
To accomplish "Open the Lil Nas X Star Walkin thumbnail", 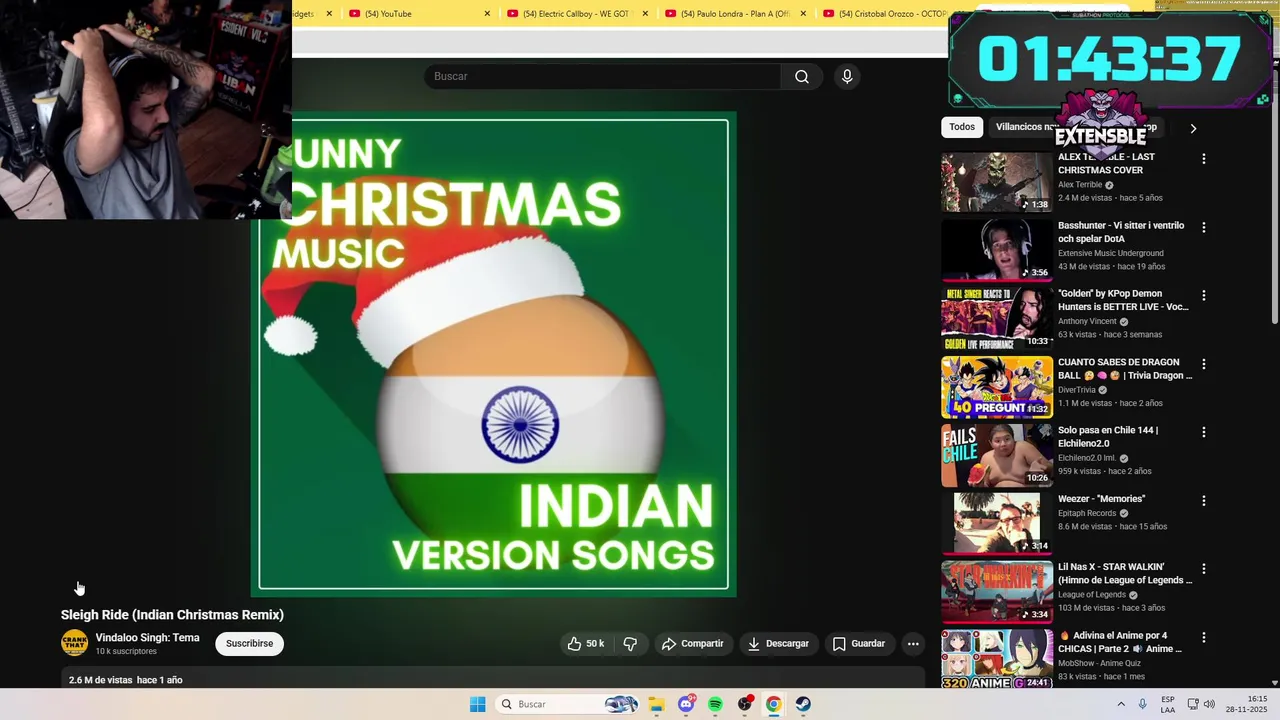I will pyautogui.click(x=997, y=592).
